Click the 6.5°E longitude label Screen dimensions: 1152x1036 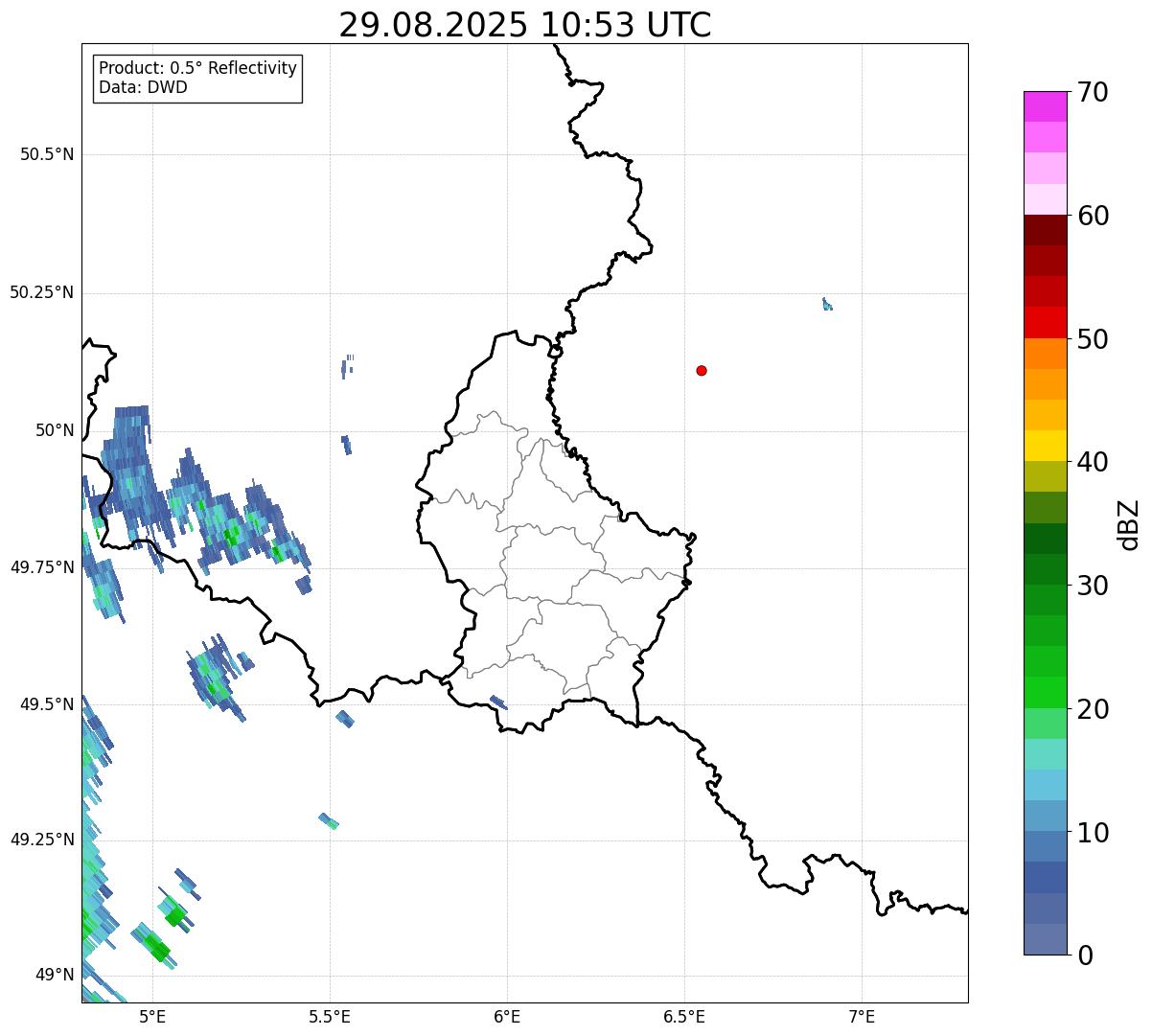[x=684, y=1017]
